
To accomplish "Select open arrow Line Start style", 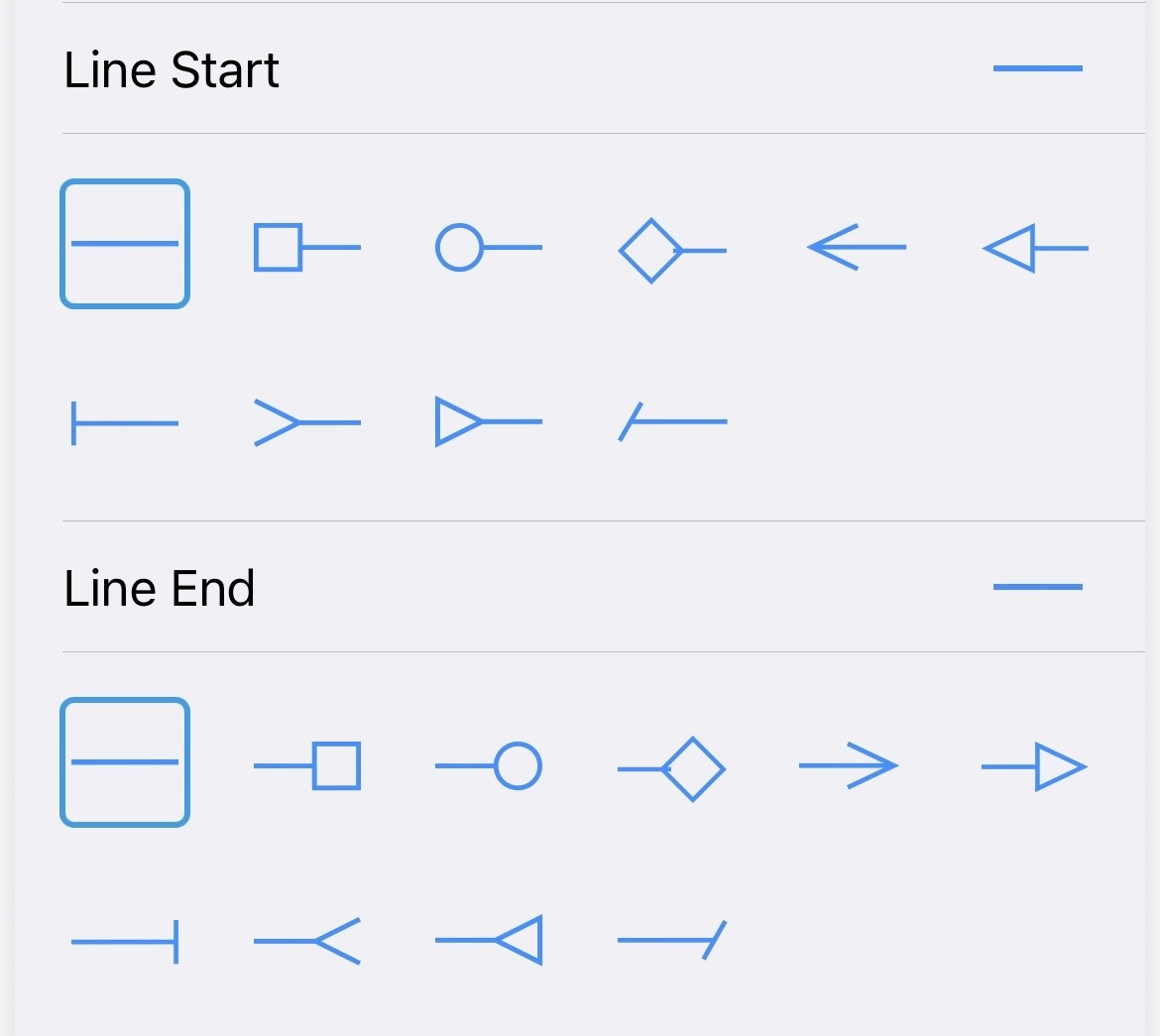I will (856, 247).
